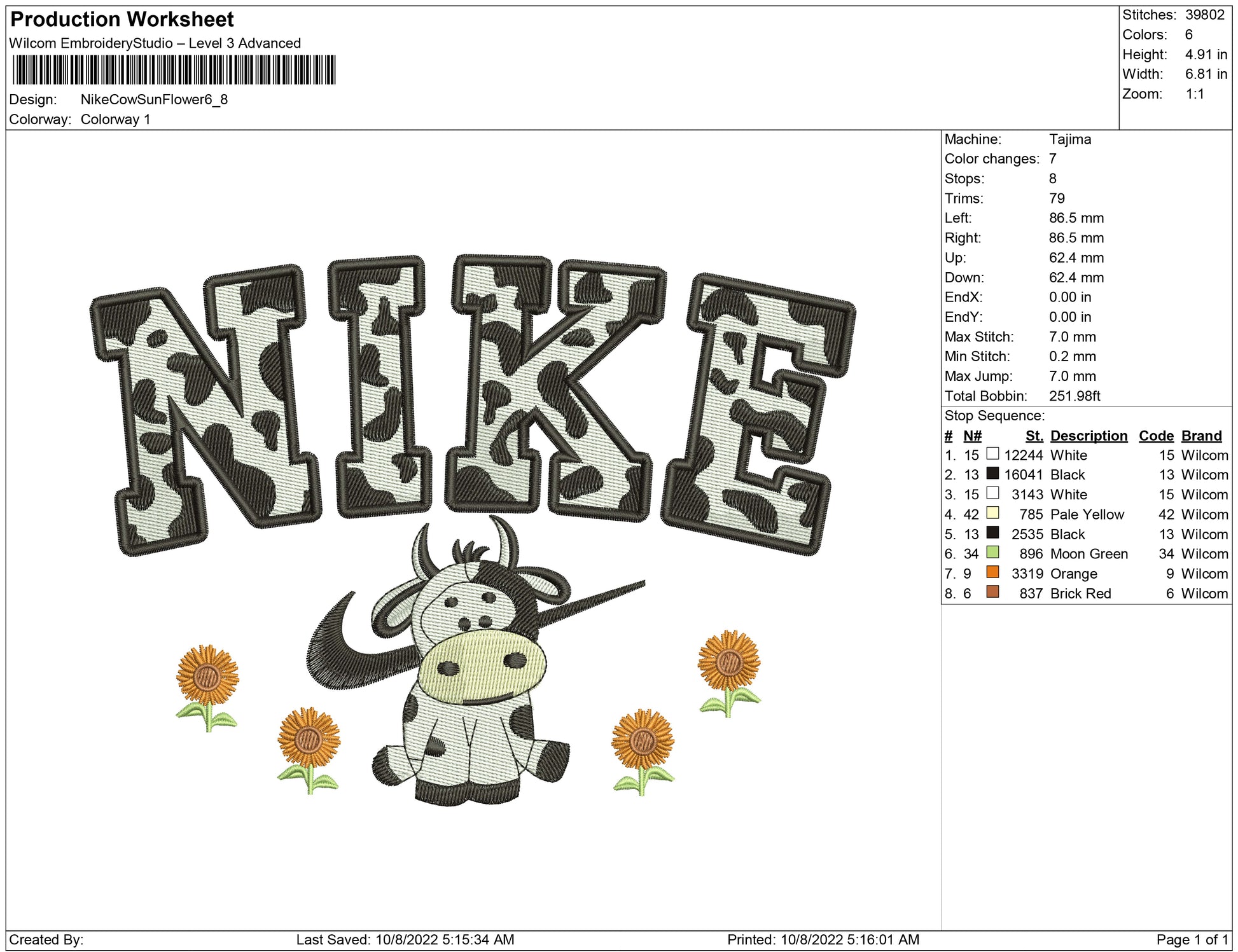This screenshot has width=1238, height=952.
Task: Click the White swatch in stop row 1
Action: 992,454
